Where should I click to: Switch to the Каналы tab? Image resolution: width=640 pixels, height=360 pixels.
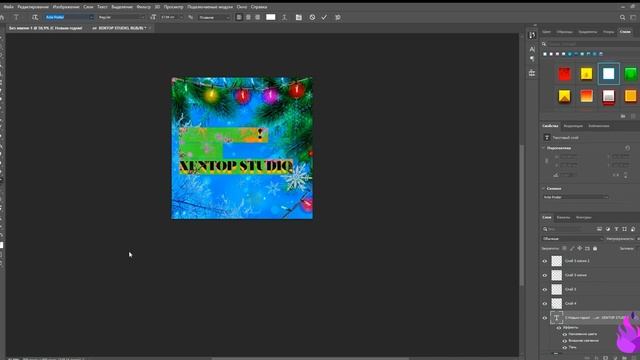[563, 218]
